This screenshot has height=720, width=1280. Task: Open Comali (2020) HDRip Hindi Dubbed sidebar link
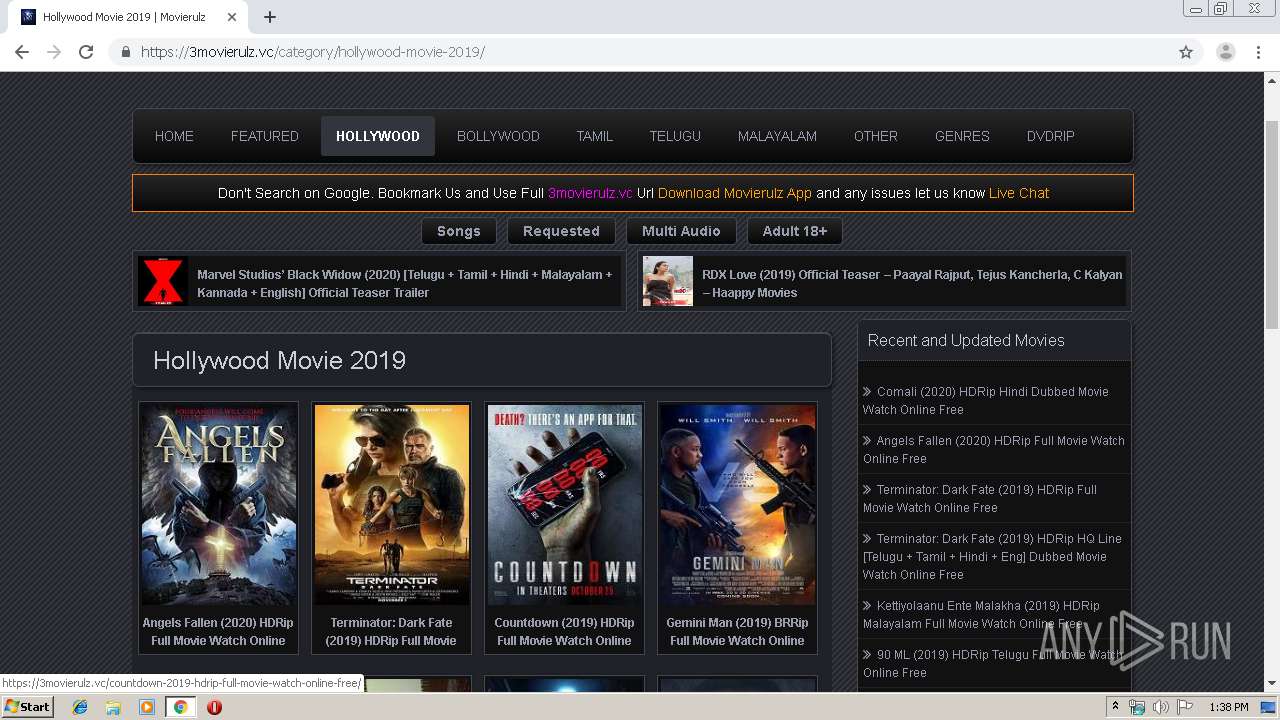coord(986,400)
